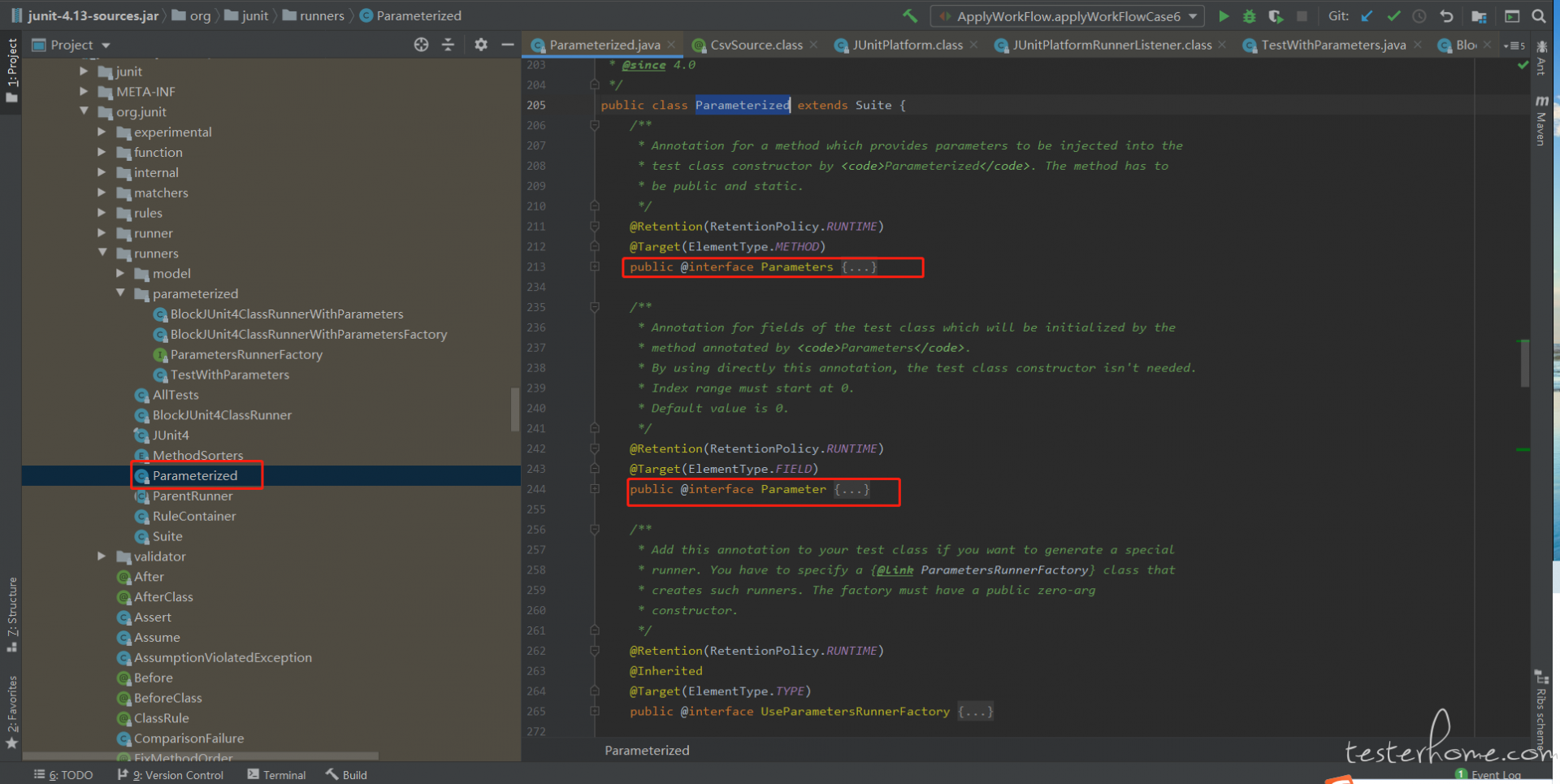Image resolution: width=1560 pixels, height=784 pixels.
Task: Open Project panel settings gear
Action: click(481, 45)
